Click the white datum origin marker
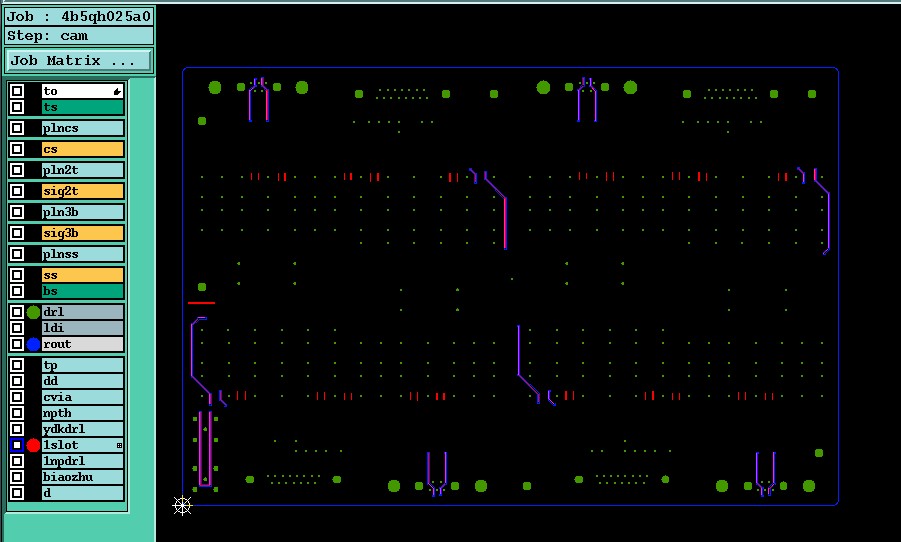The width and height of the screenshot is (901, 542). (182, 506)
